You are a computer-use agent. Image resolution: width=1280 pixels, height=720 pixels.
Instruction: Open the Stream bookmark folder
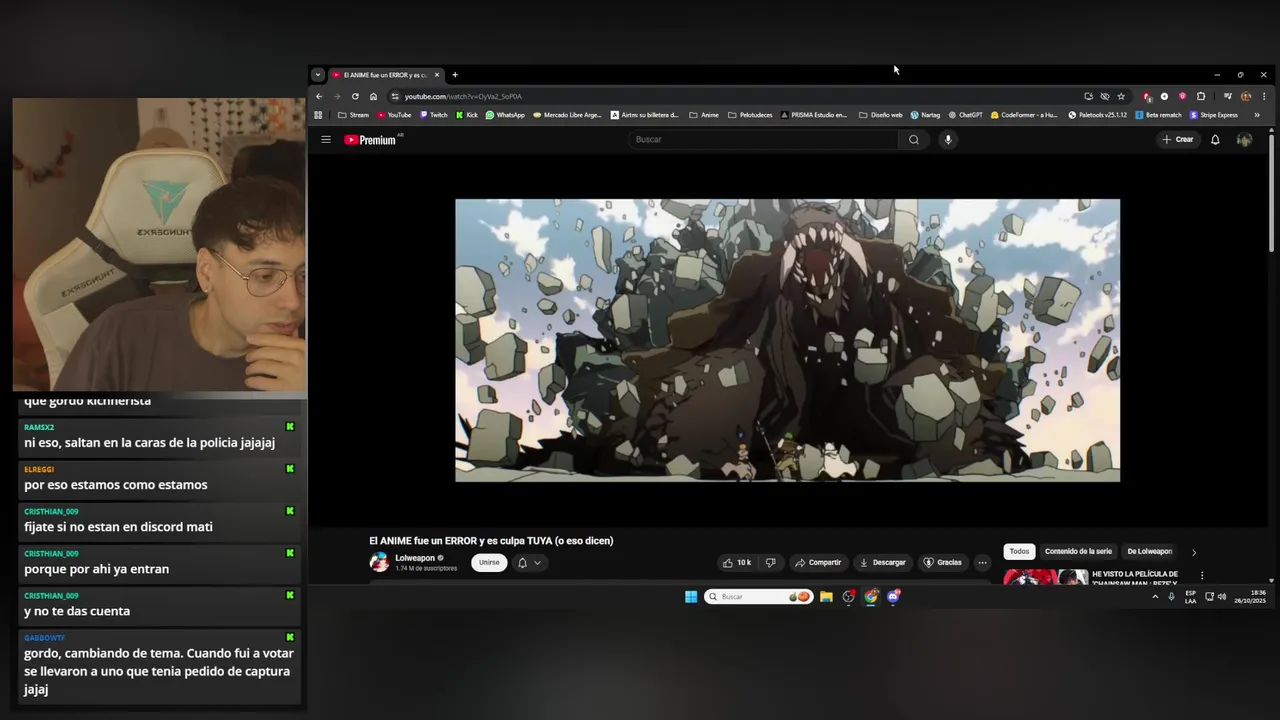(354, 115)
